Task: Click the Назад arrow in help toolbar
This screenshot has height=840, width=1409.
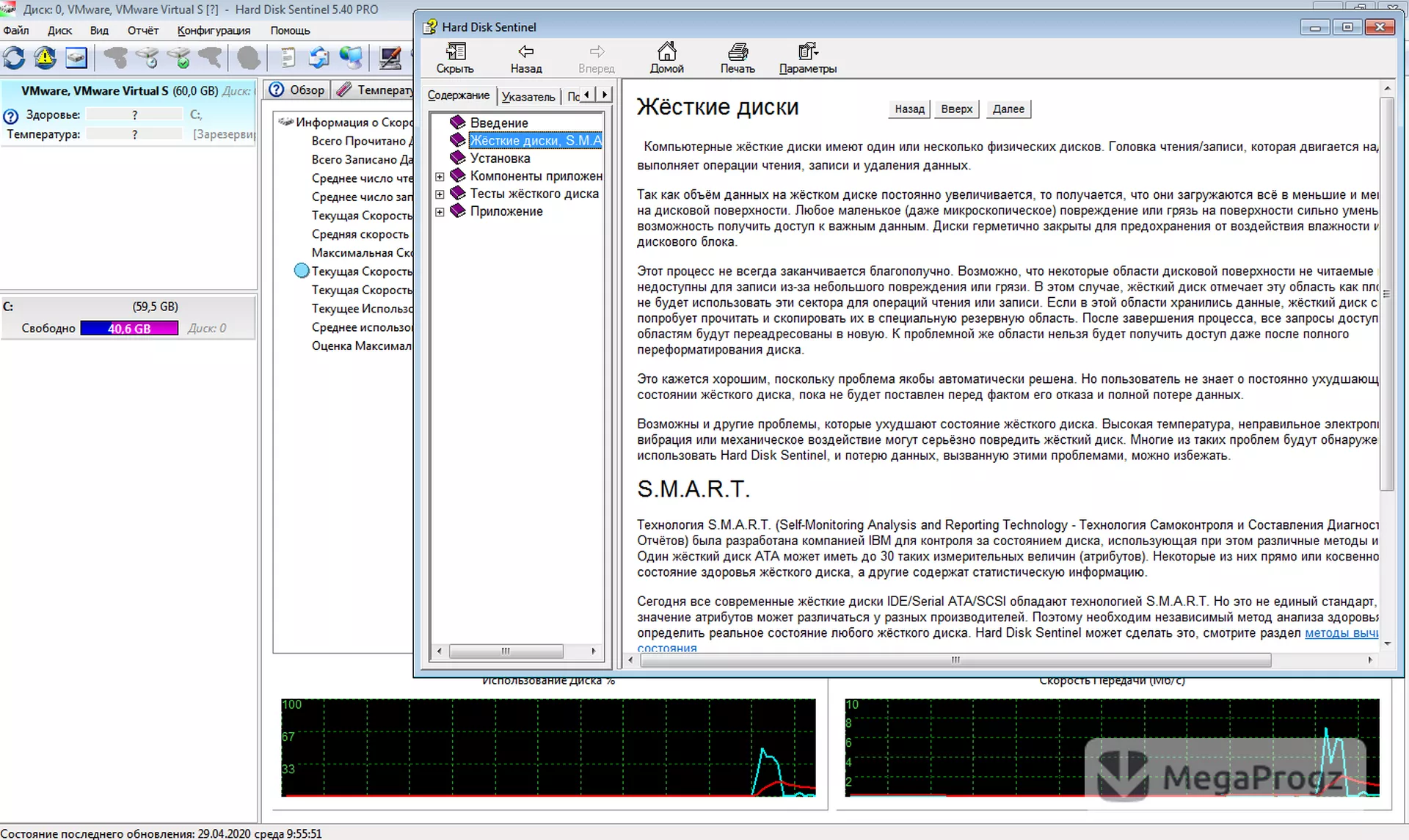Action: pyautogui.click(x=526, y=58)
